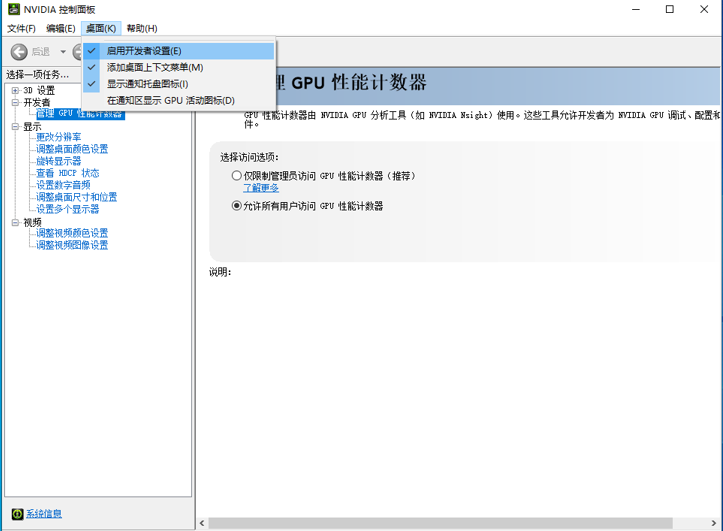Select 管理 GPU 性能计数器 tree item
This screenshot has width=723, height=531.
pyautogui.click(x=80, y=114)
